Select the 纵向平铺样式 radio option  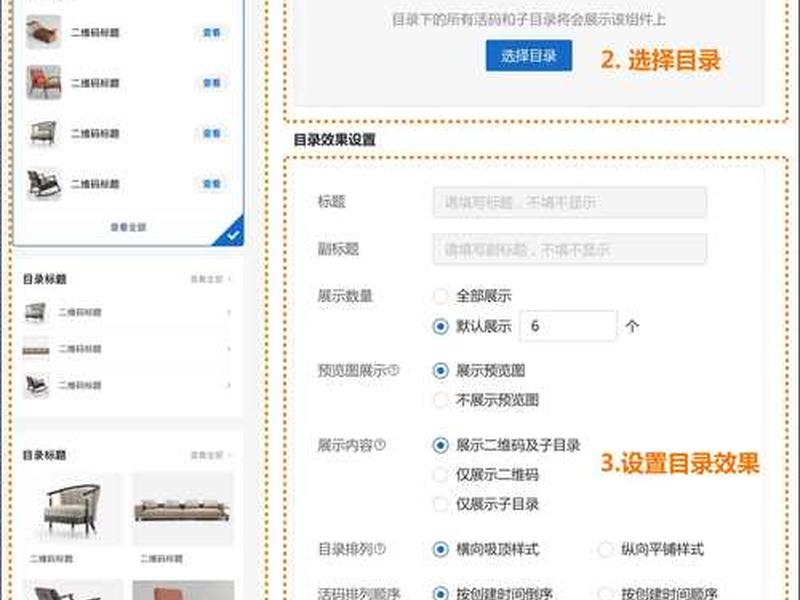tap(605, 549)
